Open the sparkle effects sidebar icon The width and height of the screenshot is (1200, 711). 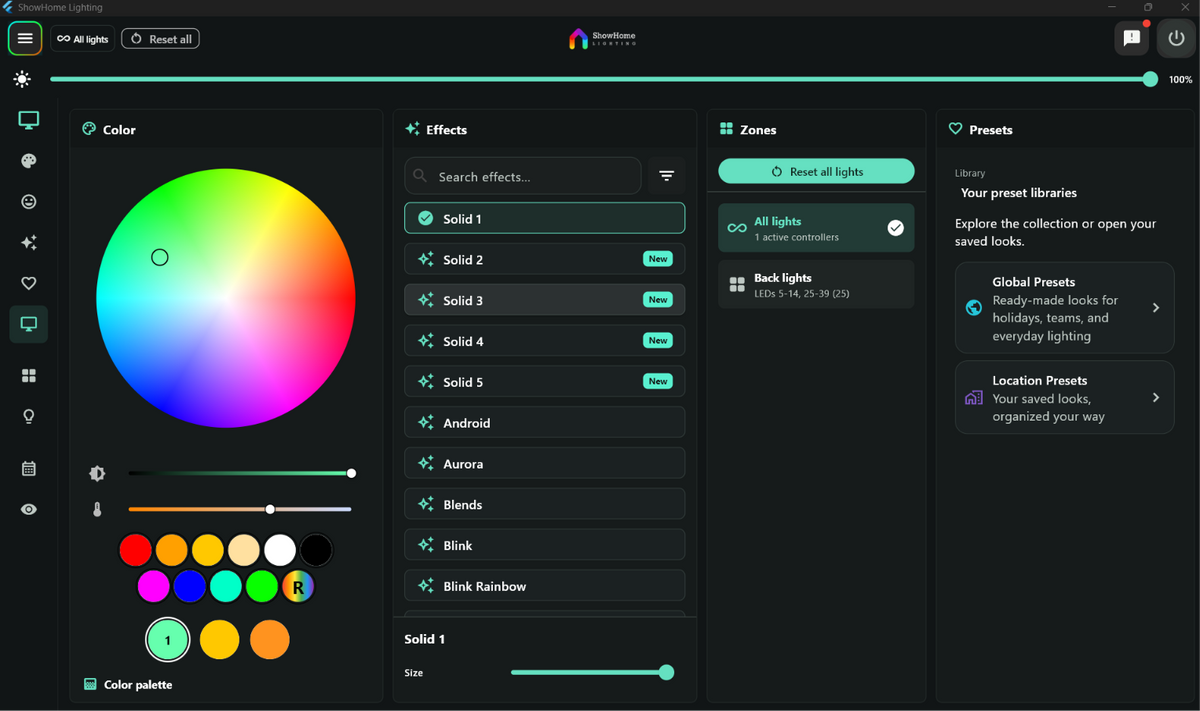[29, 243]
